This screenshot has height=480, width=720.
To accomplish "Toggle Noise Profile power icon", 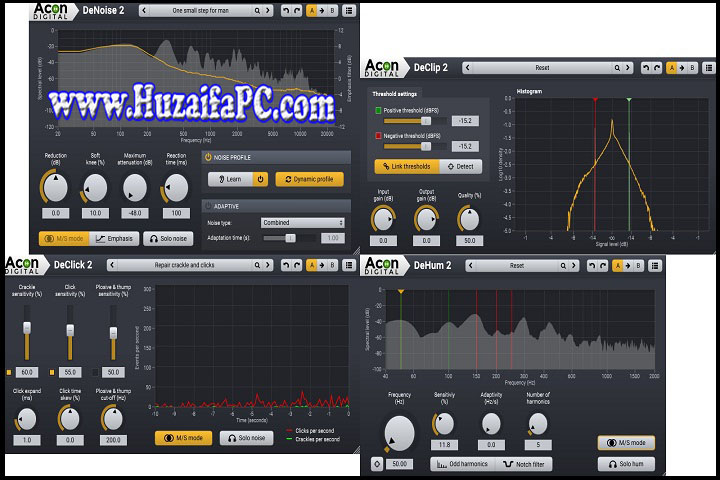I will click(x=208, y=157).
